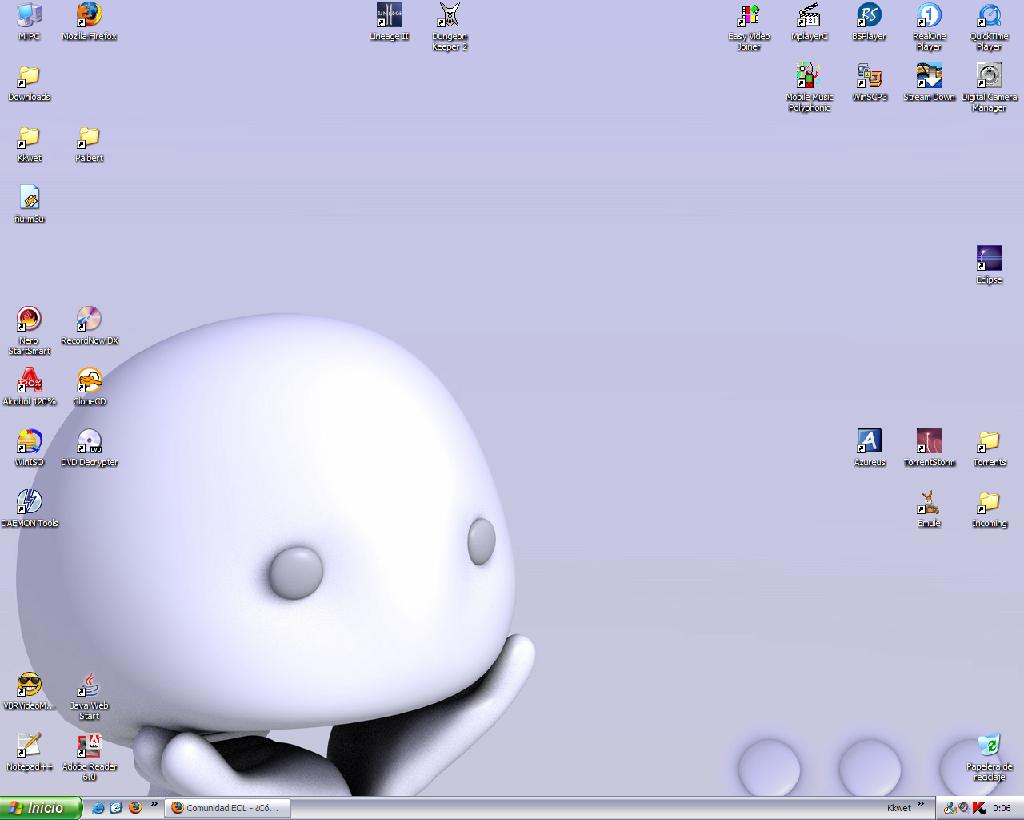Click the Notepad++ desktop icon
The width and height of the screenshot is (1024, 820).
coord(29,746)
